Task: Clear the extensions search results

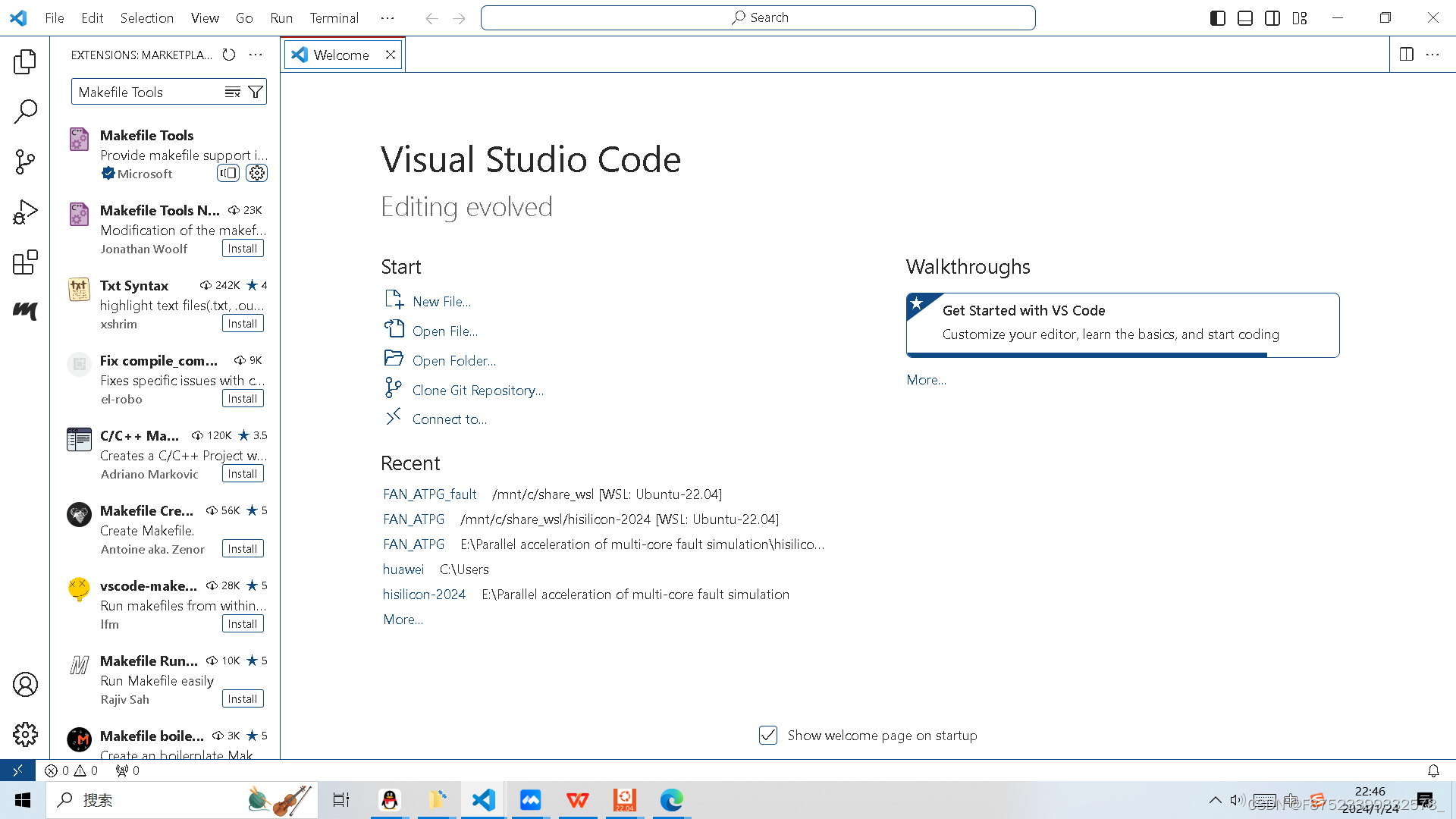Action: 232,92
